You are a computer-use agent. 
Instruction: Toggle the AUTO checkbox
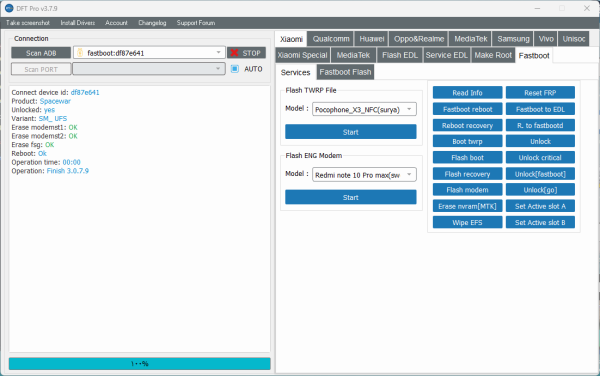[235, 69]
